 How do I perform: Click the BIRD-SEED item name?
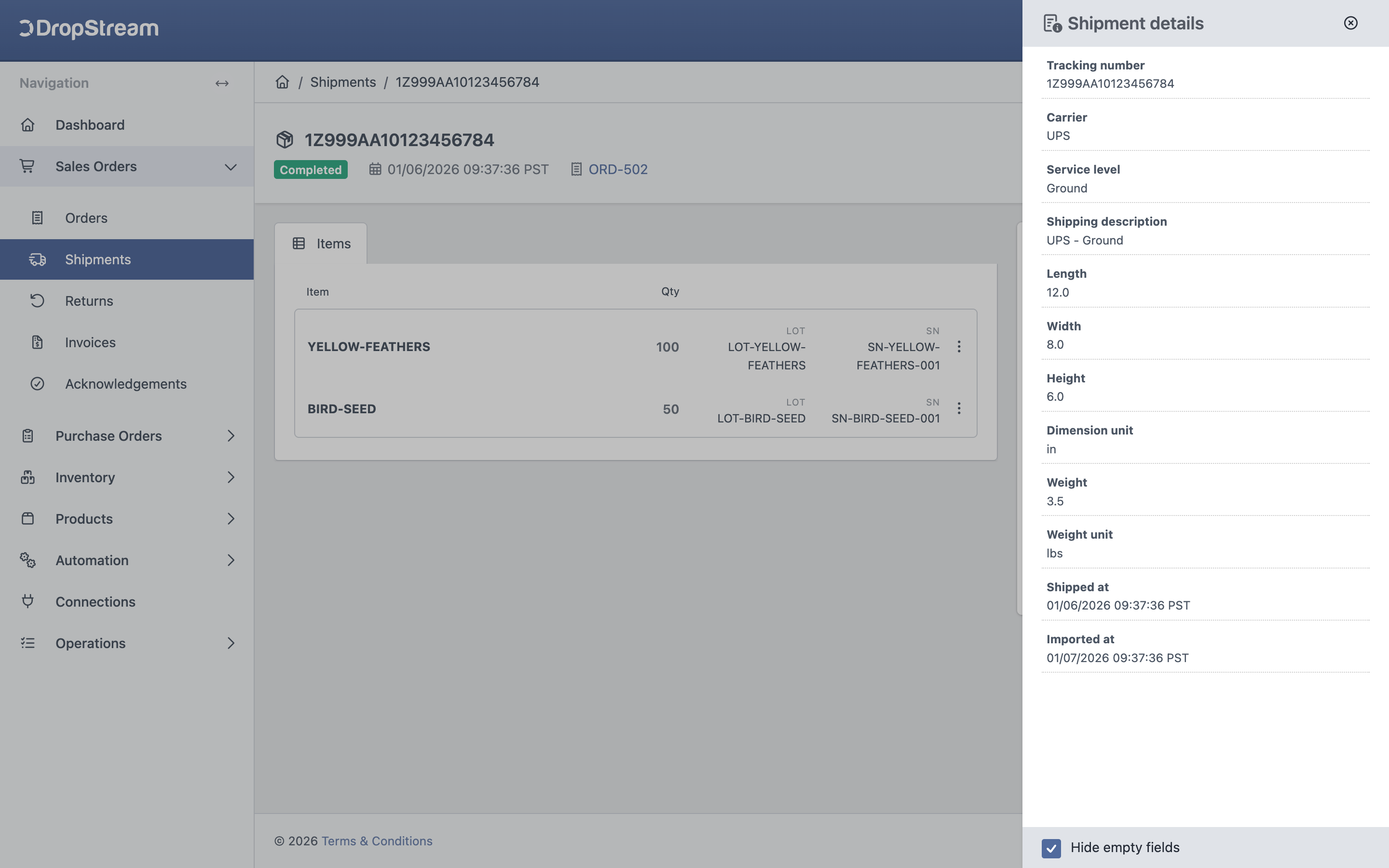tap(341, 409)
